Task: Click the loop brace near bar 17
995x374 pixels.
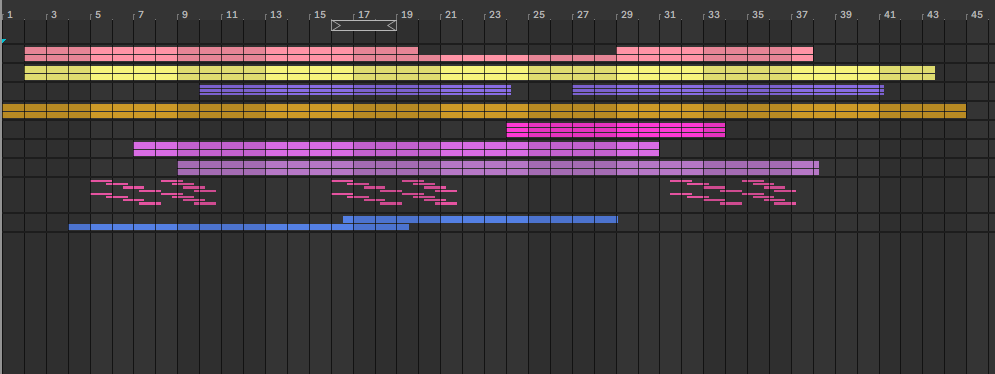Action: (364, 25)
